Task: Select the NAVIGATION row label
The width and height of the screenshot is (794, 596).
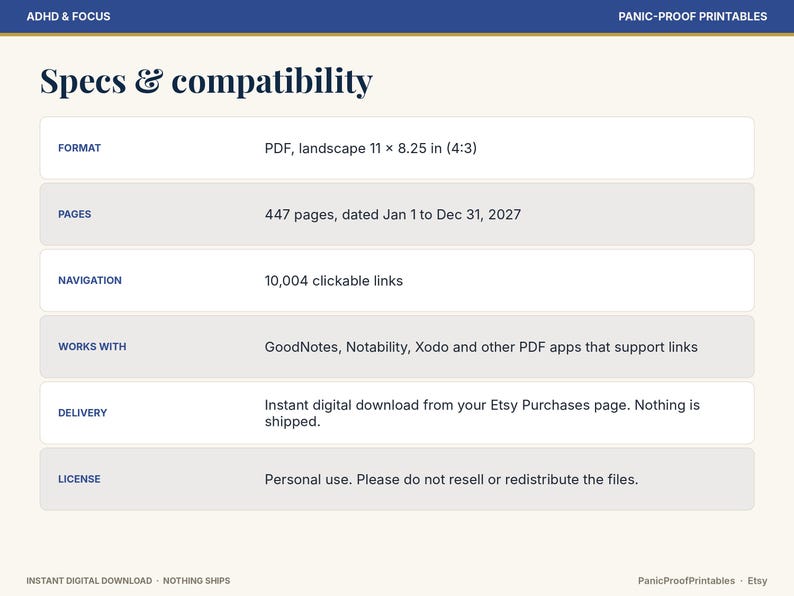Action: point(90,281)
